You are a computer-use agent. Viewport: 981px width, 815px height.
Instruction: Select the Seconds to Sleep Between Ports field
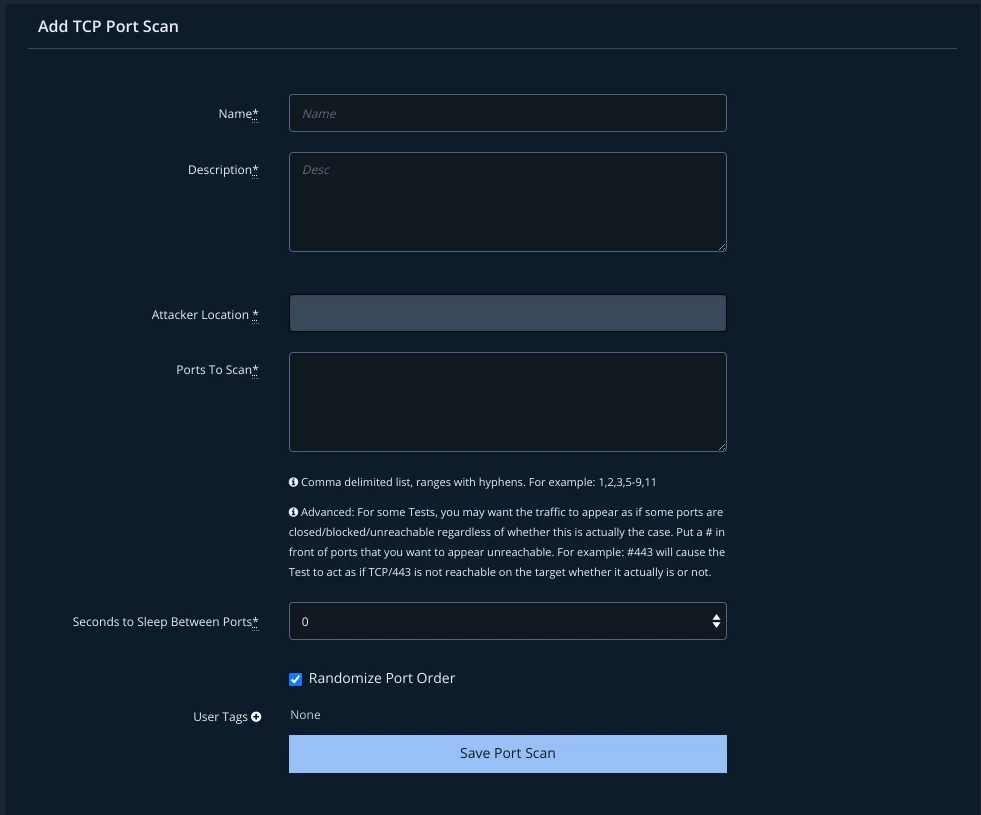(x=507, y=621)
